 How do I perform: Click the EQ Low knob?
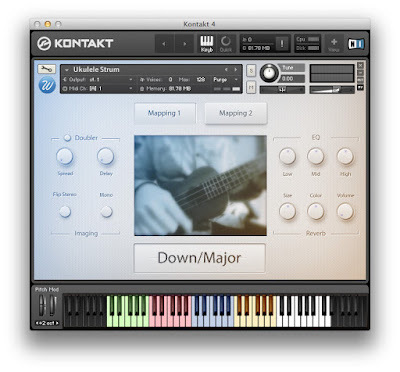tap(287, 157)
